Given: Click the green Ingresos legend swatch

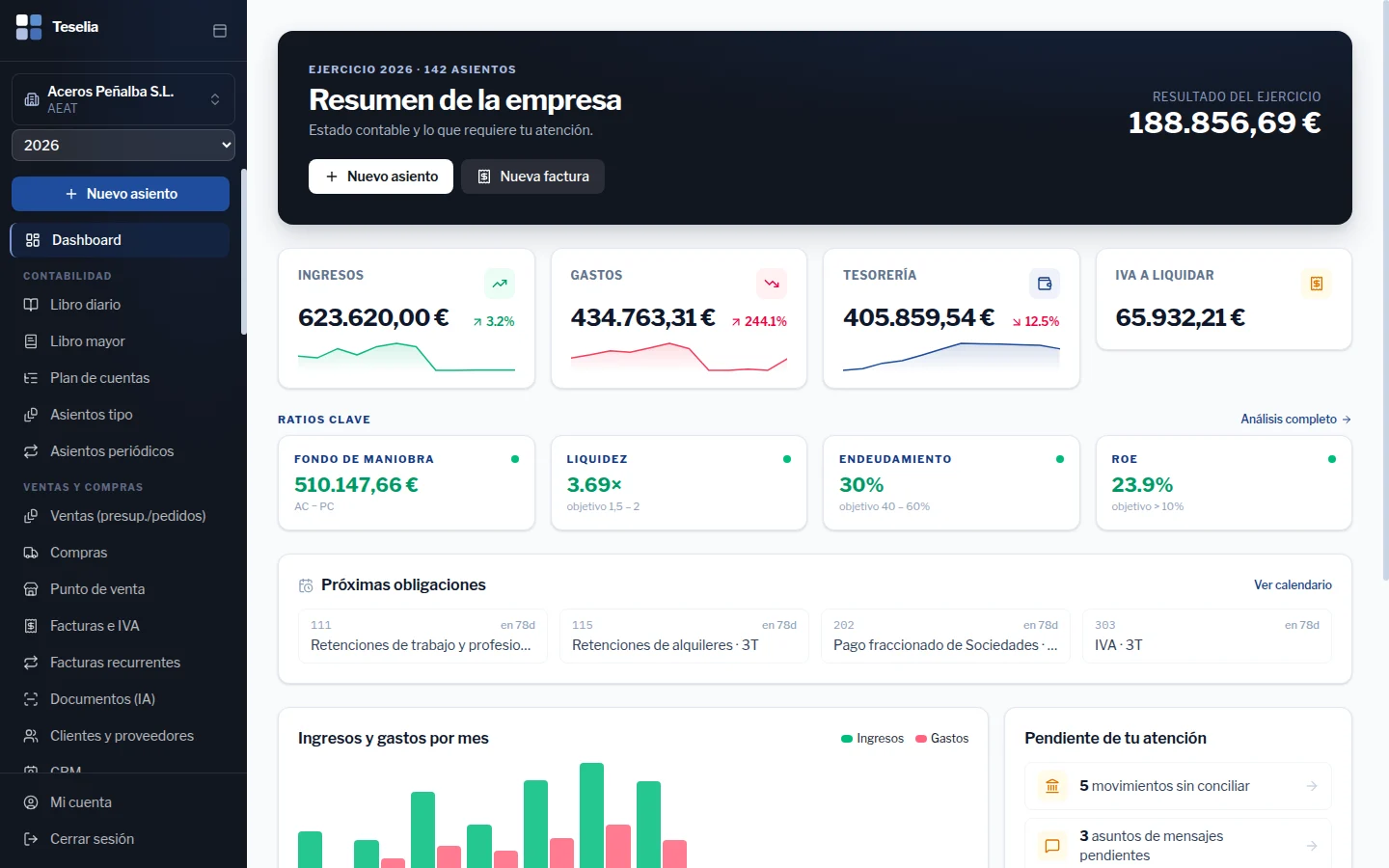Looking at the screenshot, I should [847, 739].
